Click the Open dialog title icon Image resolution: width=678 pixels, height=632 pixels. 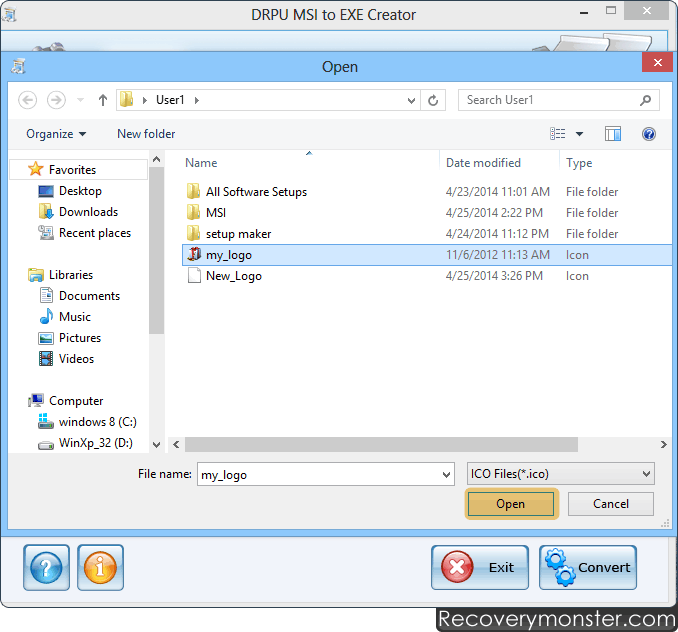18,67
